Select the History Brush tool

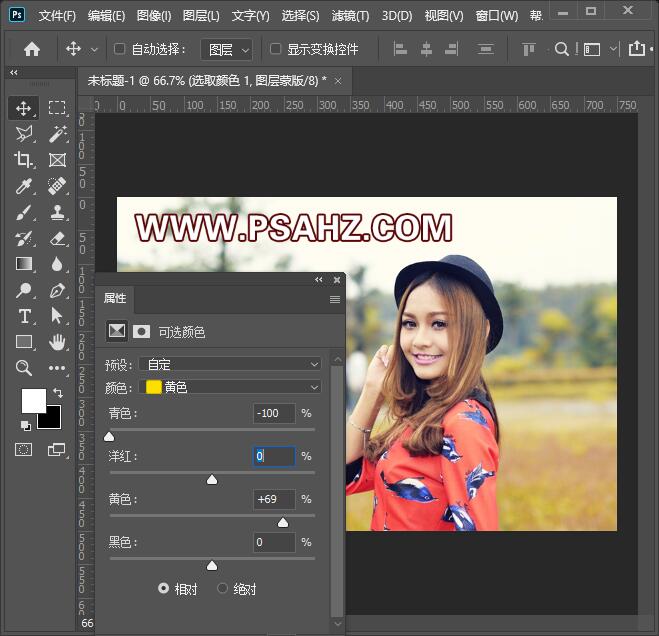coord(24,238)
